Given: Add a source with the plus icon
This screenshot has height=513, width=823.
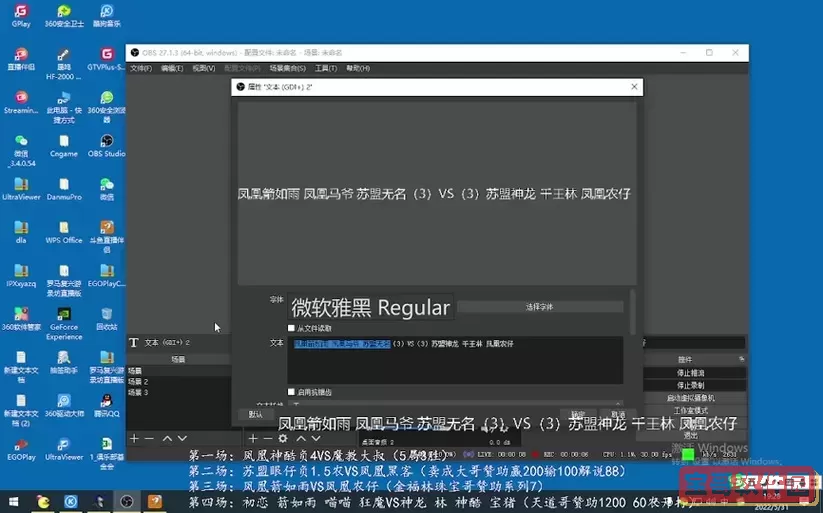Looking at the screenshot, I should 253,438.
